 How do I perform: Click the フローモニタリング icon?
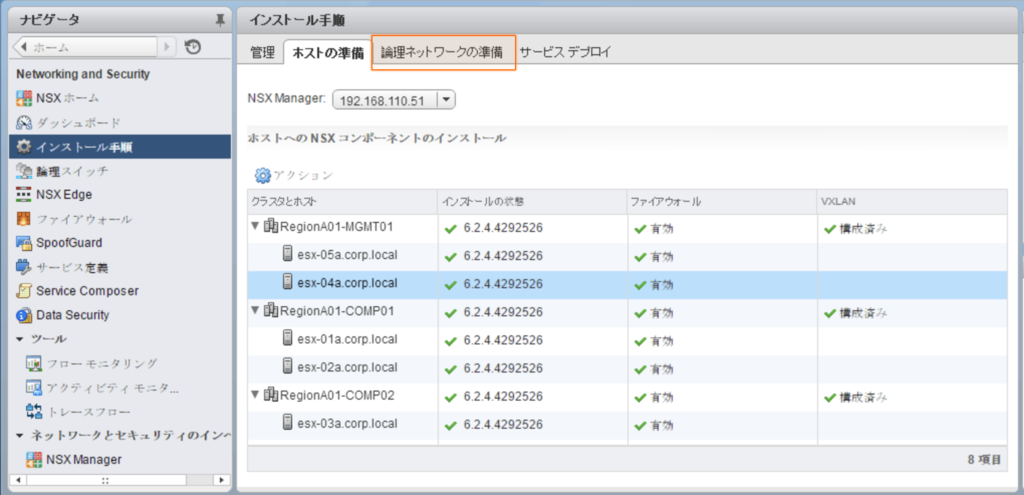[x=34, y=363]
